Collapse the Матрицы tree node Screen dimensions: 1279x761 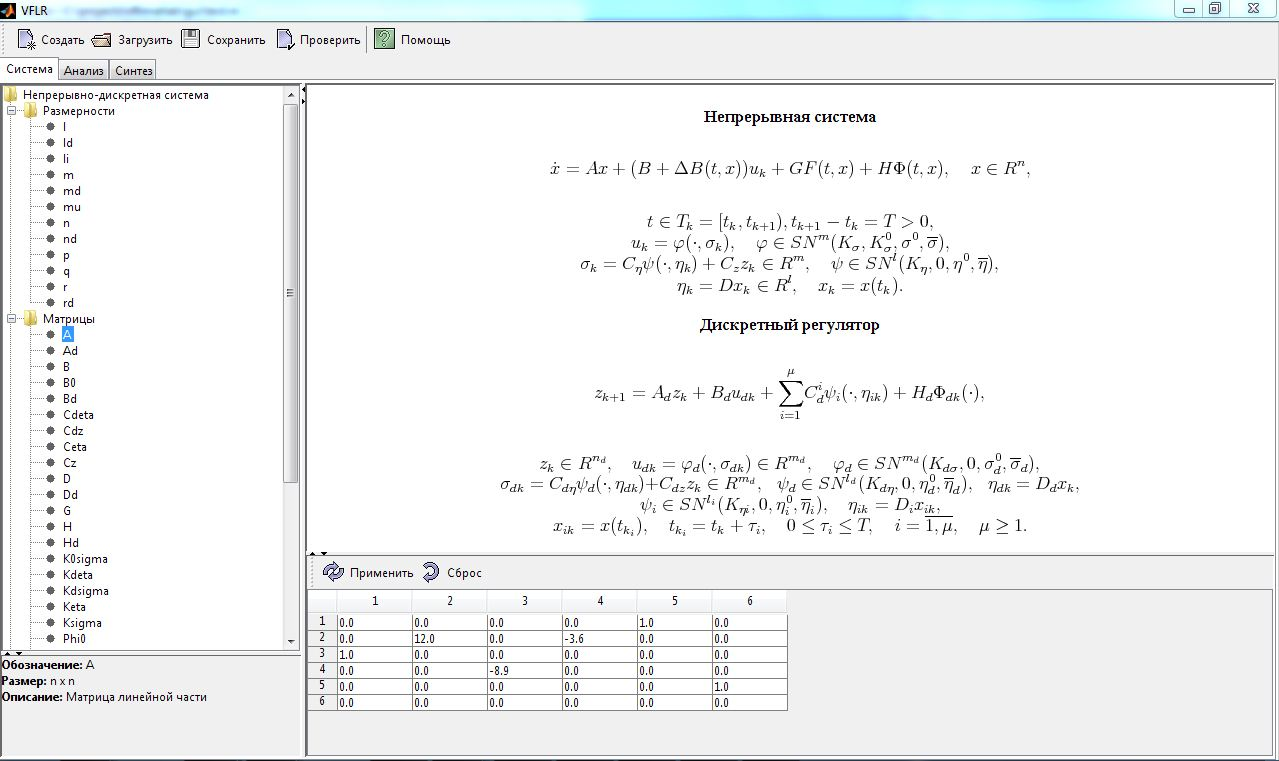(11, 319)
